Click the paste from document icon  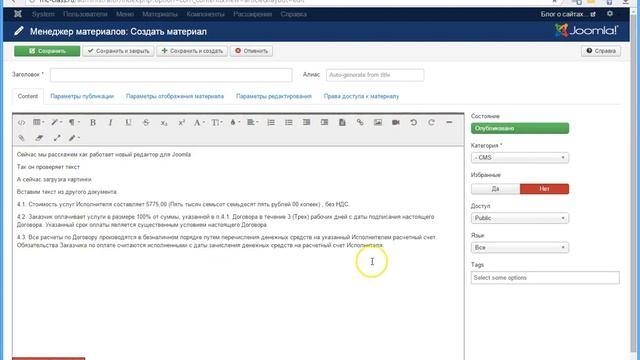pos(342,122)
